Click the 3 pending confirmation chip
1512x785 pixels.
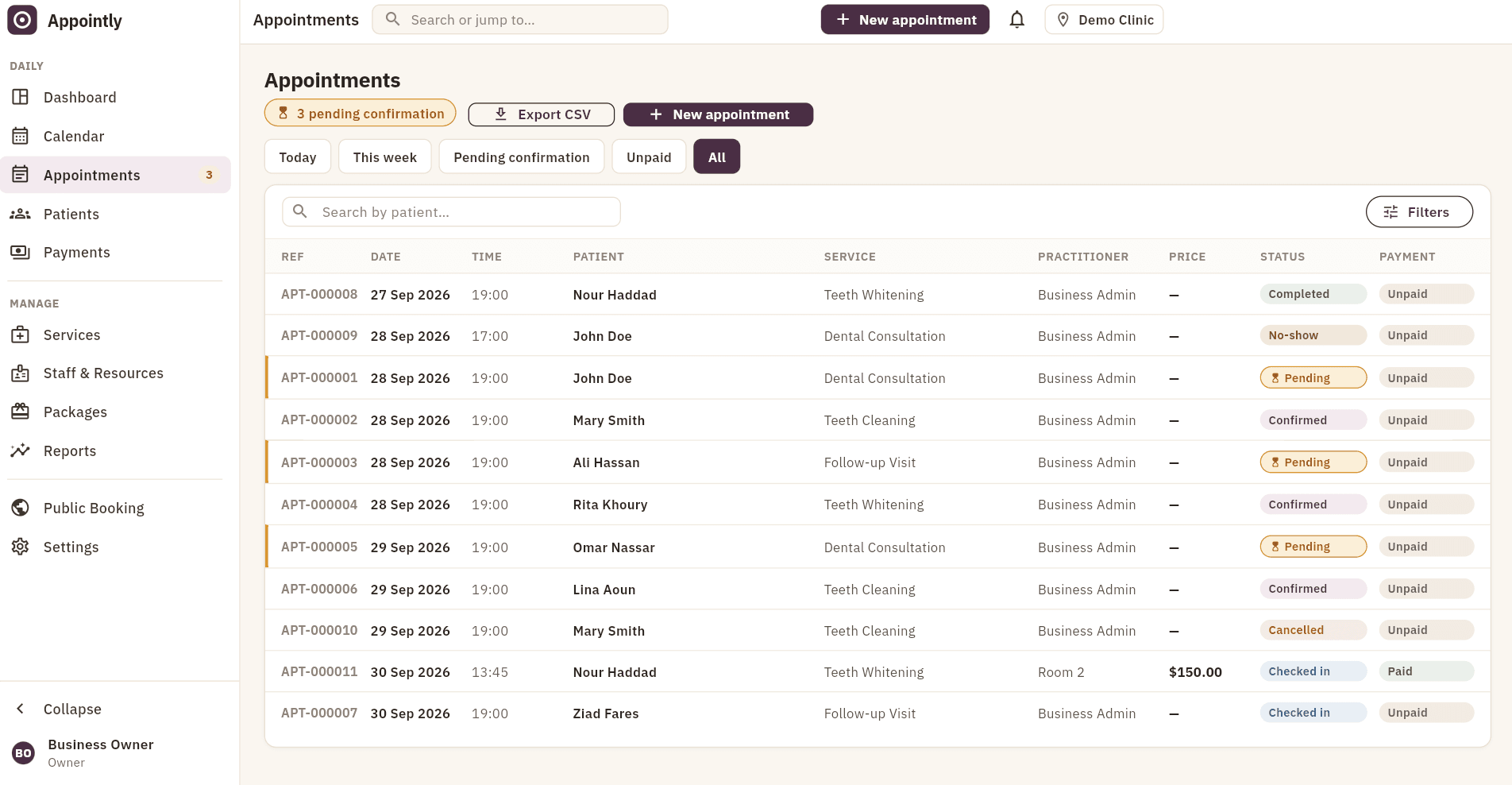click(361, 114)
